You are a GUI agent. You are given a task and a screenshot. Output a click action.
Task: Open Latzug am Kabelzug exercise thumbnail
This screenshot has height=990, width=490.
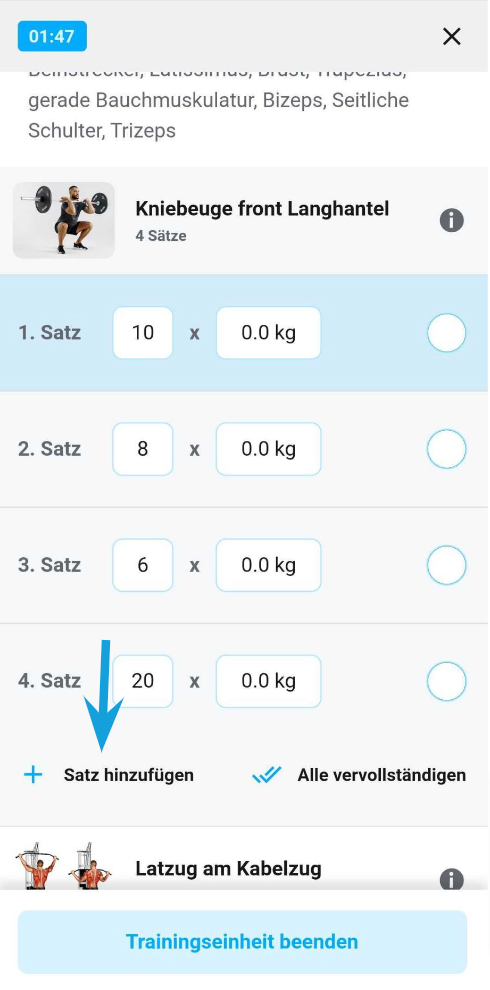tap(64, 866)
